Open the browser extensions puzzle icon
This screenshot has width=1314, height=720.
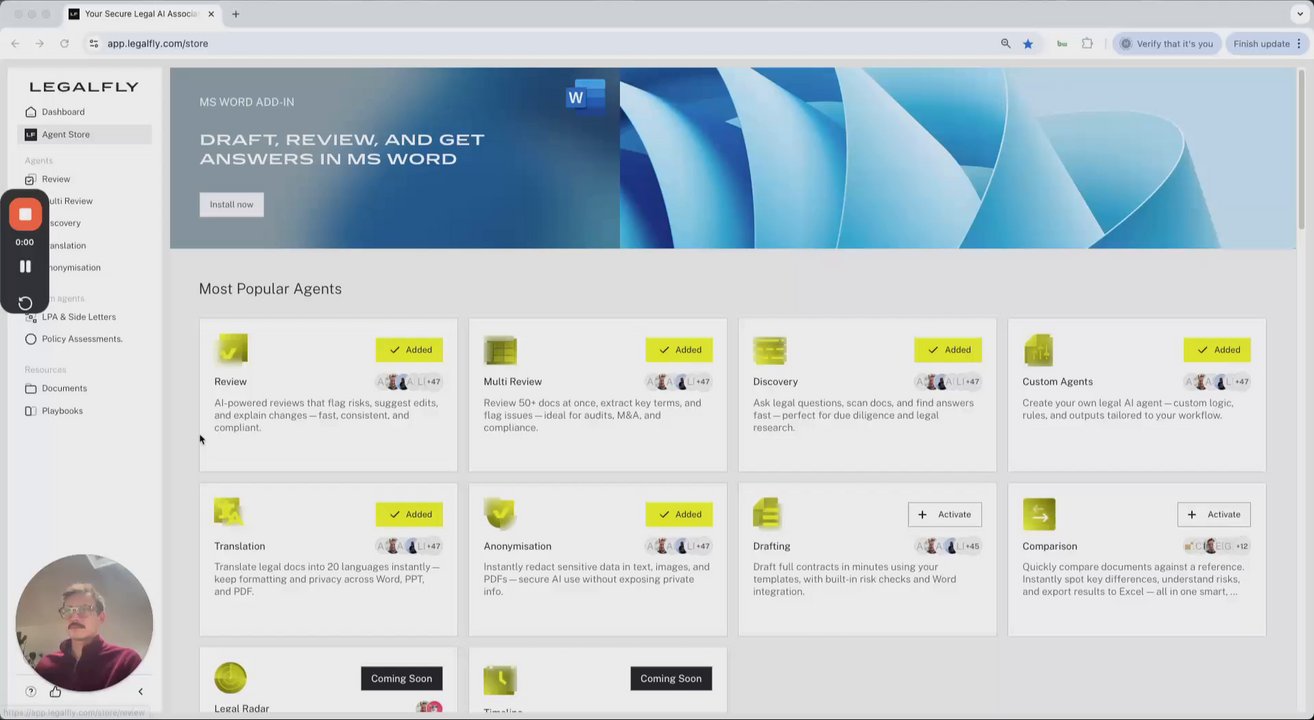(1087, 44)
